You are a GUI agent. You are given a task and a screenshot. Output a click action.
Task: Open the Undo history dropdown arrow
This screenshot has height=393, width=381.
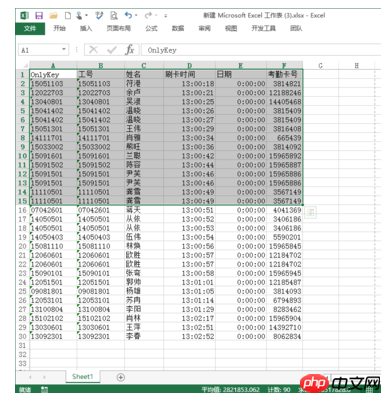tap(136, 16)
